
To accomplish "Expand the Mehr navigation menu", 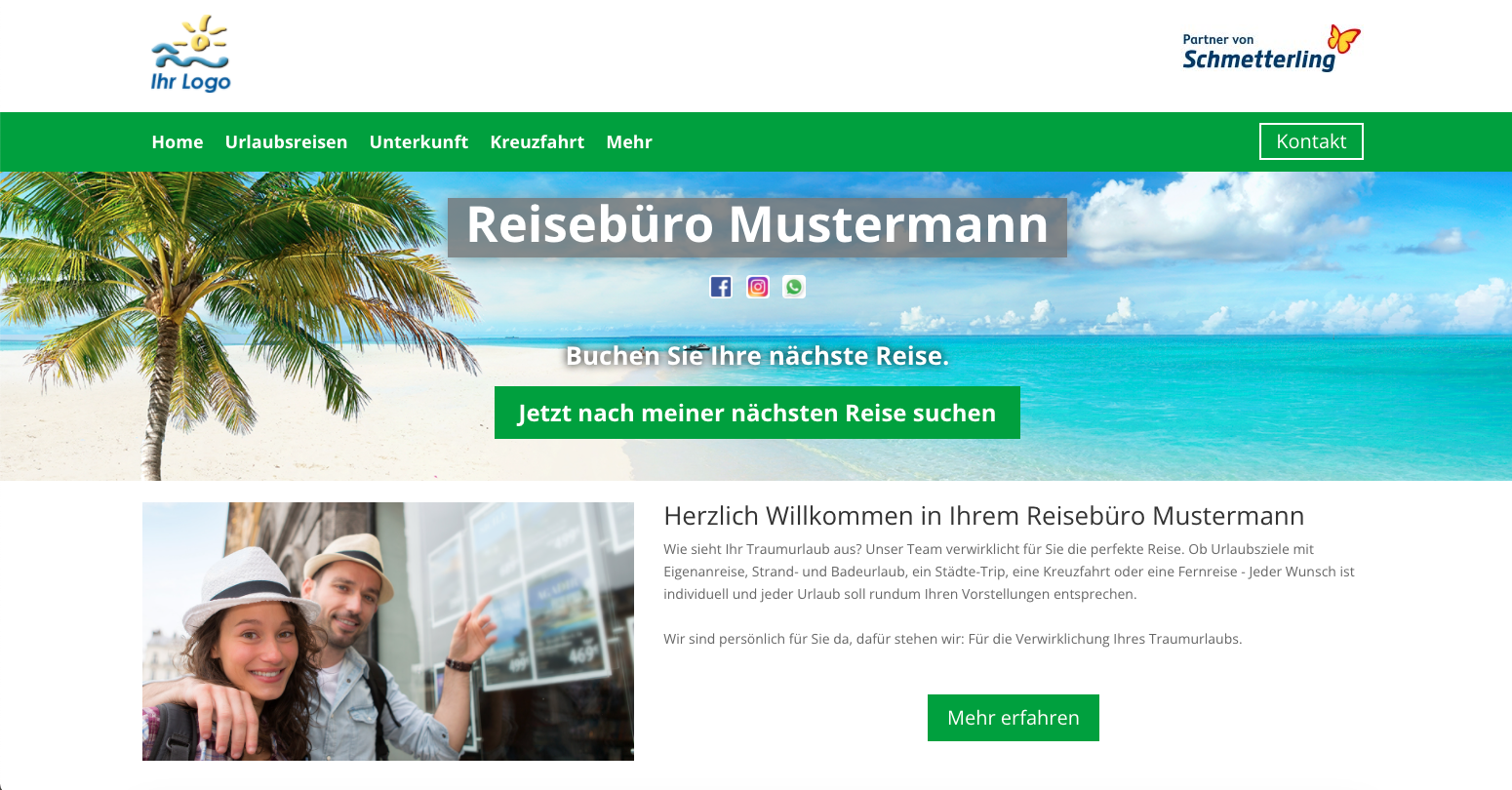I will point(629,142).
